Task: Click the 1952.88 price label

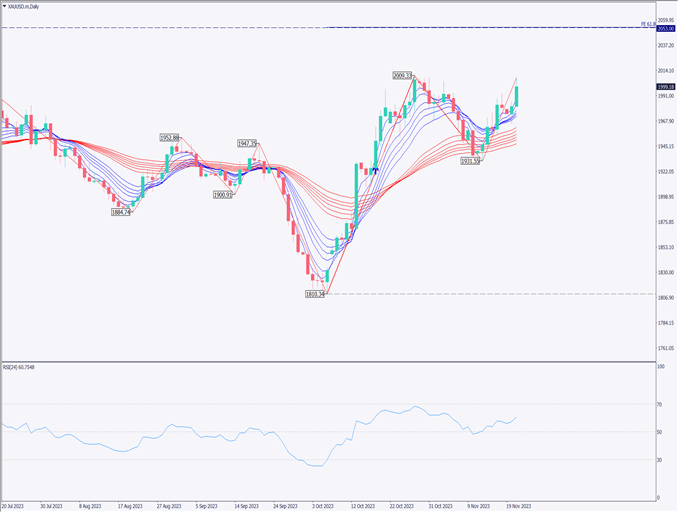Action: coord(170,138)
